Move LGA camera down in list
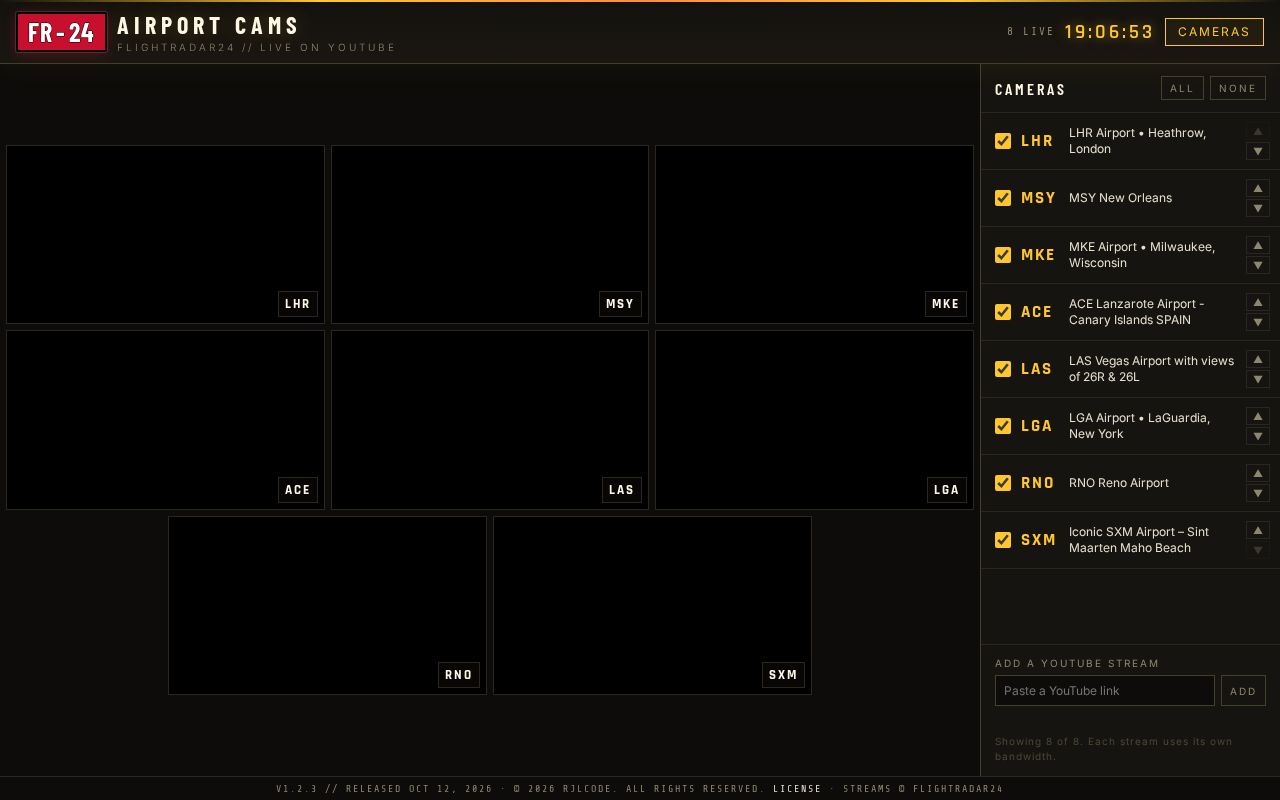This screenshot has width=1280, height=800. coord(1258,436)
